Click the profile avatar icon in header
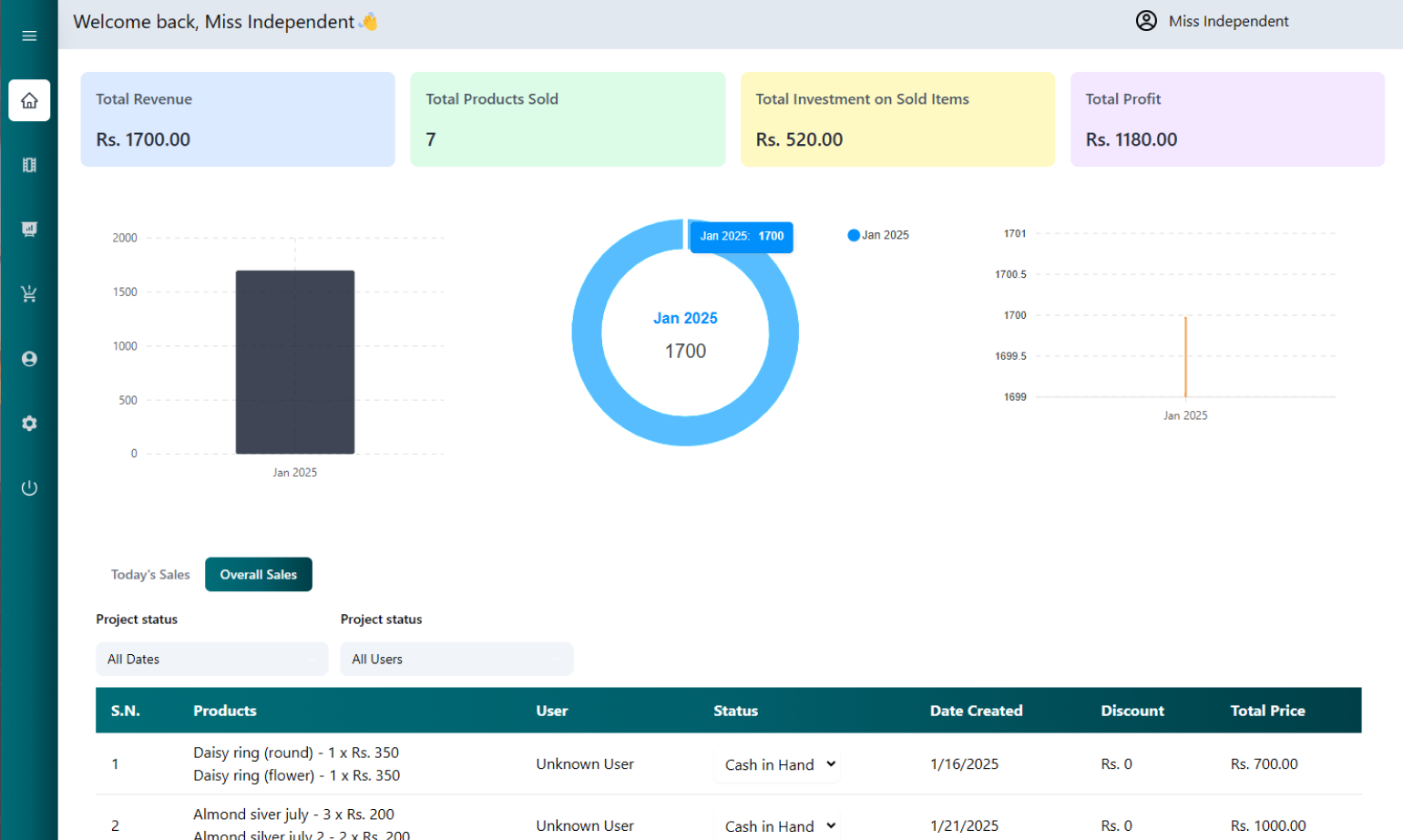 click(1146, 21)
